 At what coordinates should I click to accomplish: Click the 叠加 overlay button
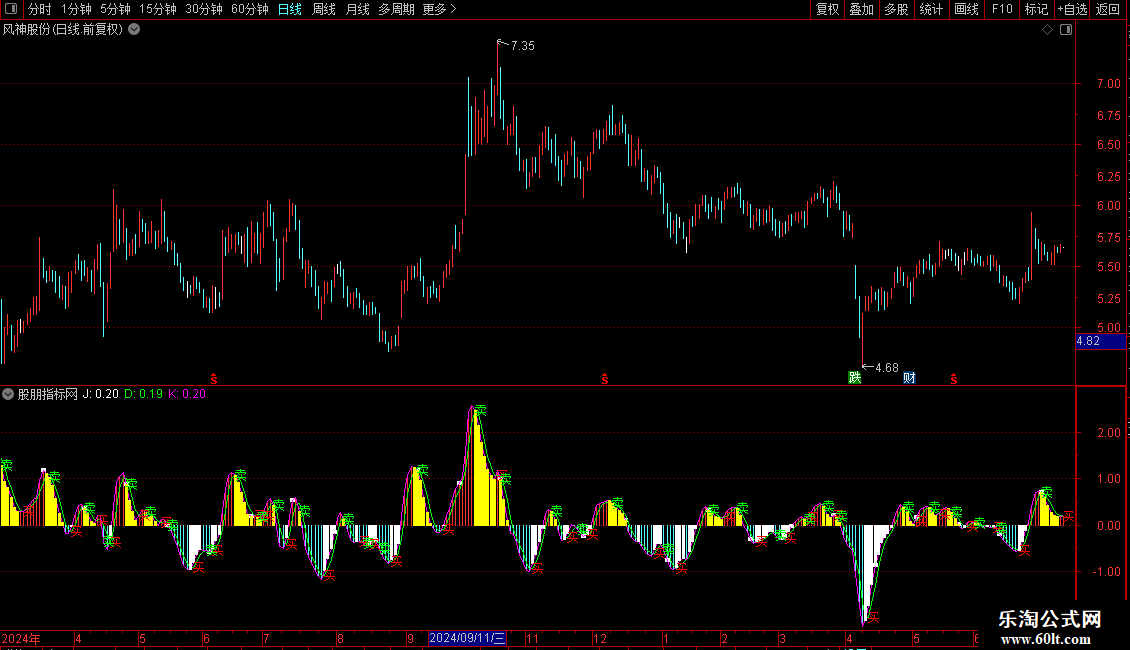pos(862,9)
